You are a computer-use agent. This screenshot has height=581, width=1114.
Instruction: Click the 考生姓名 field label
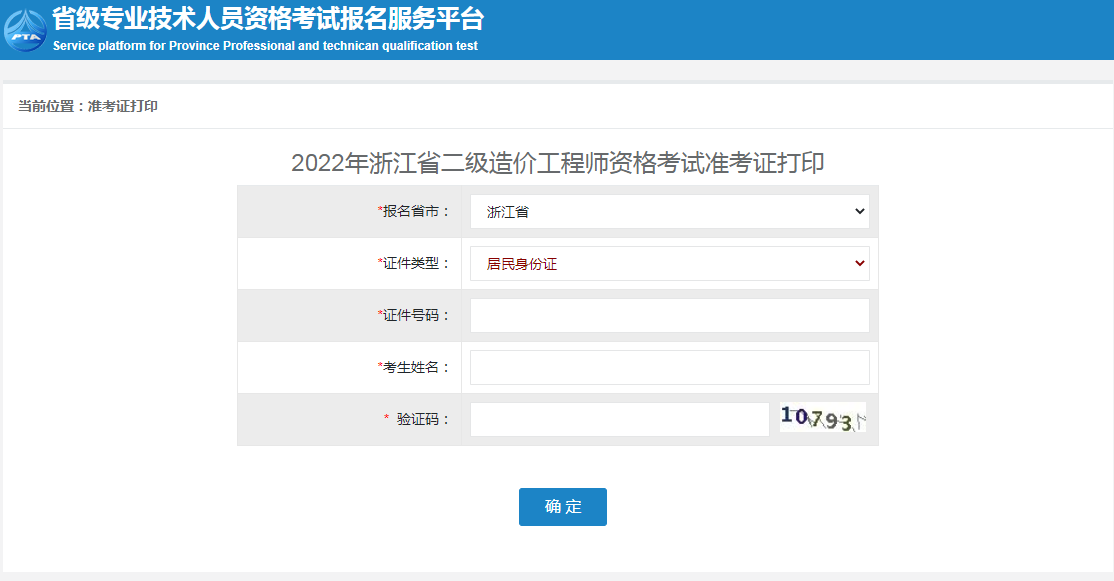[x=415, y=367]
